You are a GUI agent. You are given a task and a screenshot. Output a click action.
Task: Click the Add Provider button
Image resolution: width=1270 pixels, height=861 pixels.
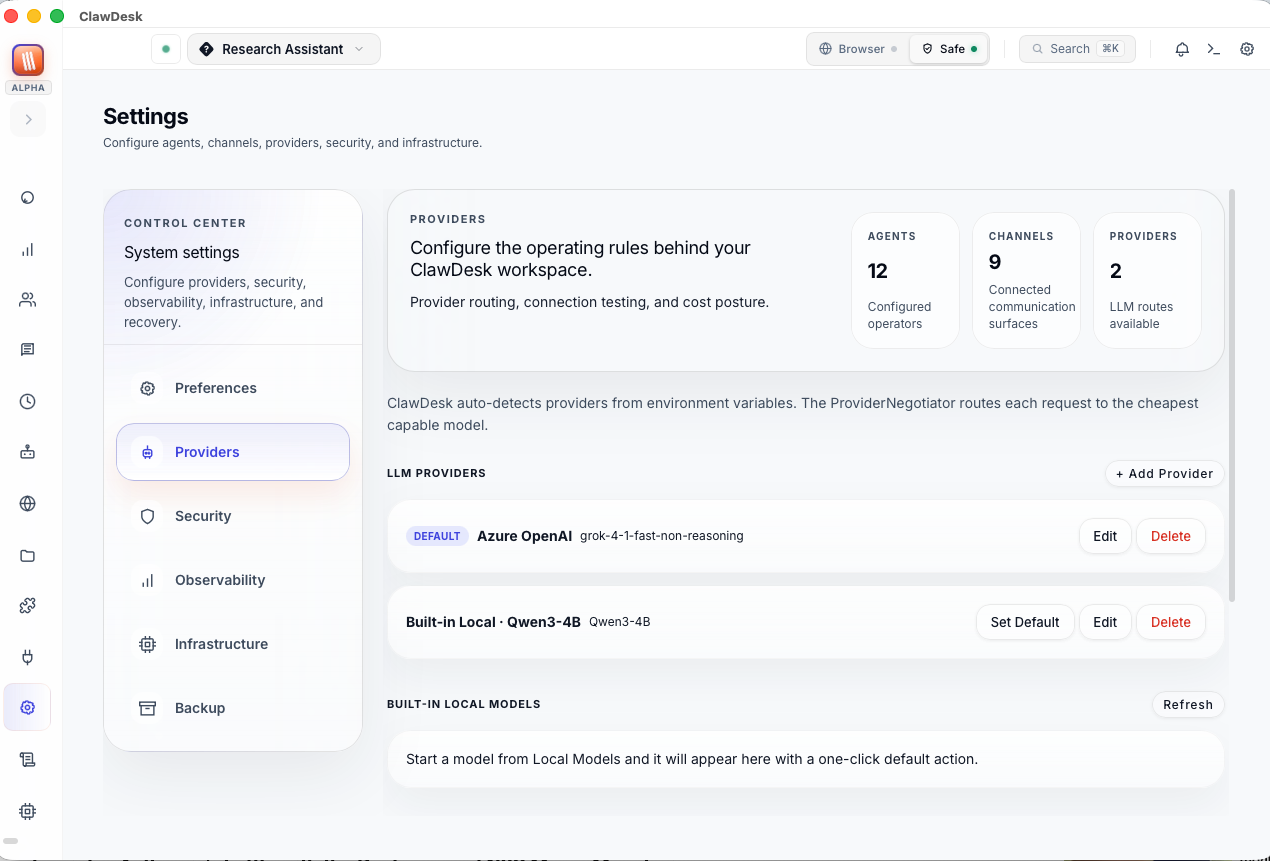click(x=1164, y=473)
